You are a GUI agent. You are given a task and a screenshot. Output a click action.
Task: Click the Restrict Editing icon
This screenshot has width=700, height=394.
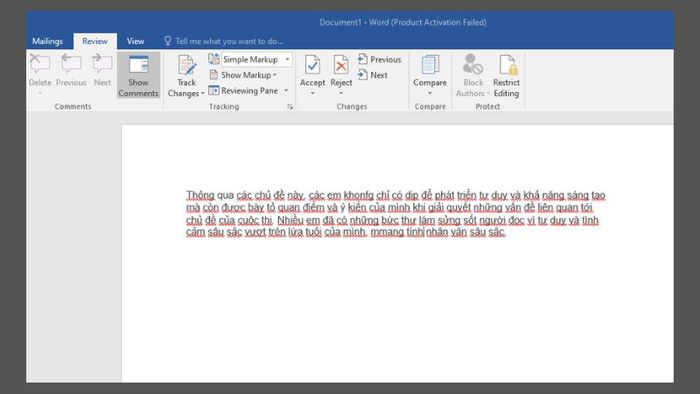tap(507, 65)
